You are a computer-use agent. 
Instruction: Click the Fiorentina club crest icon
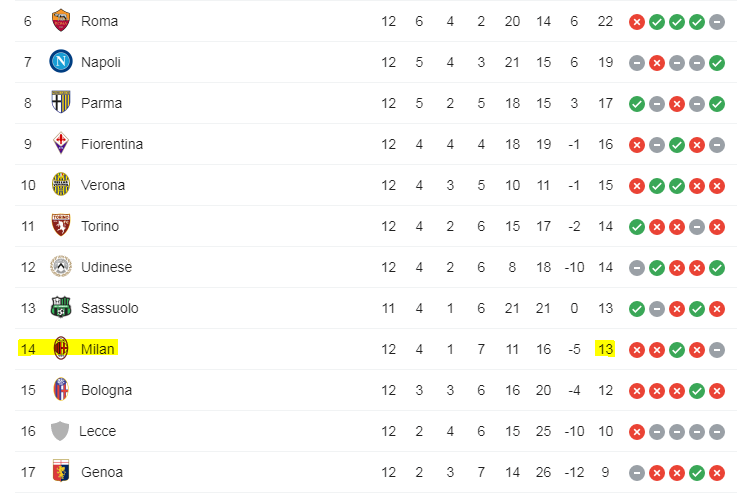coord(60,144)
